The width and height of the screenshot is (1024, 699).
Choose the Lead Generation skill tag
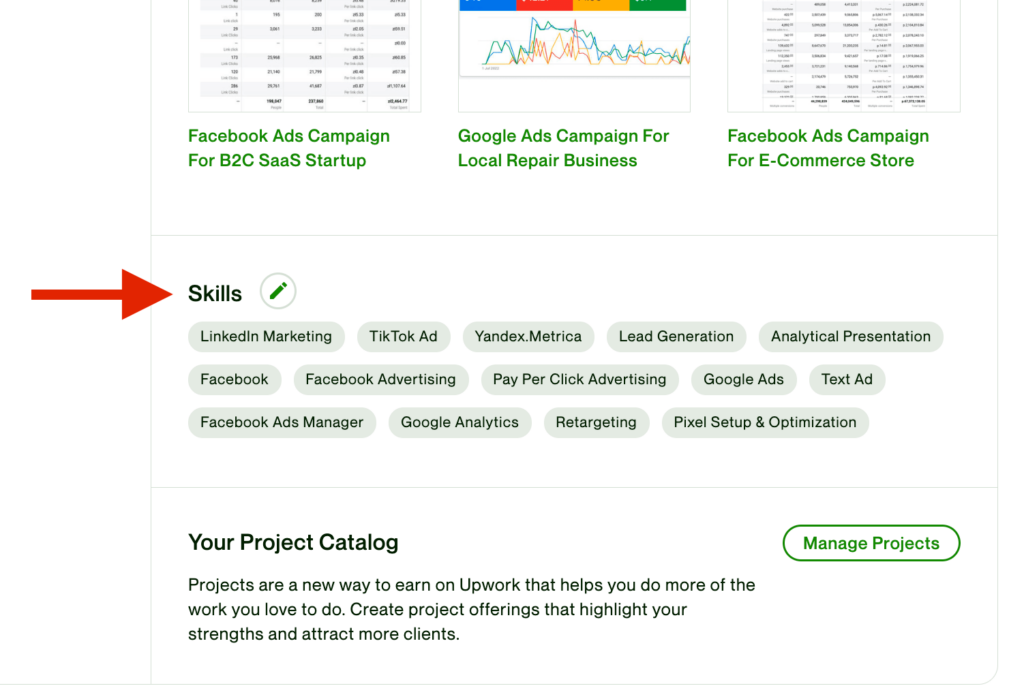pyautogui.click(x=676, y=337)
